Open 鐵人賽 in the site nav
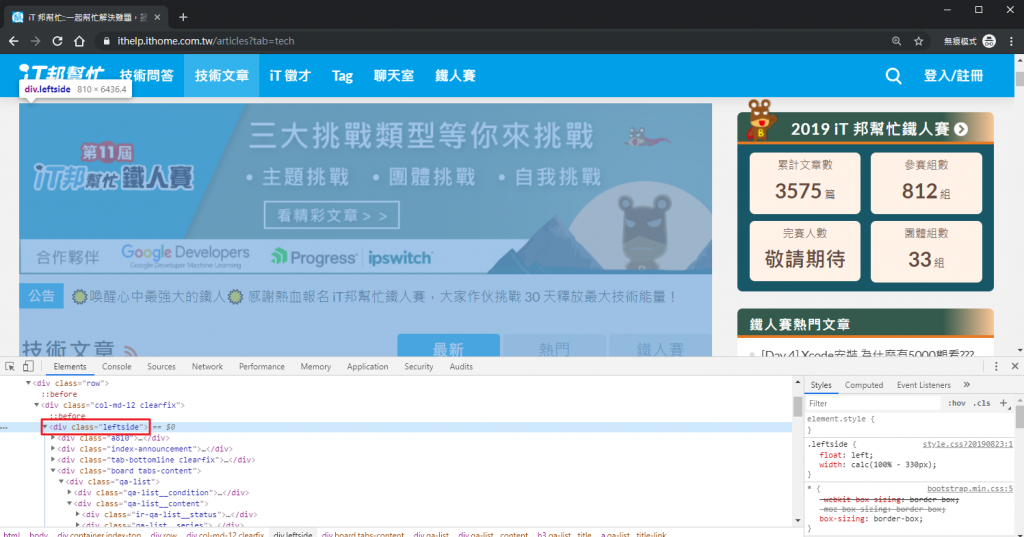Image resolution: width=1024 pixels, height=537 pixels. [x=455, y=76]
